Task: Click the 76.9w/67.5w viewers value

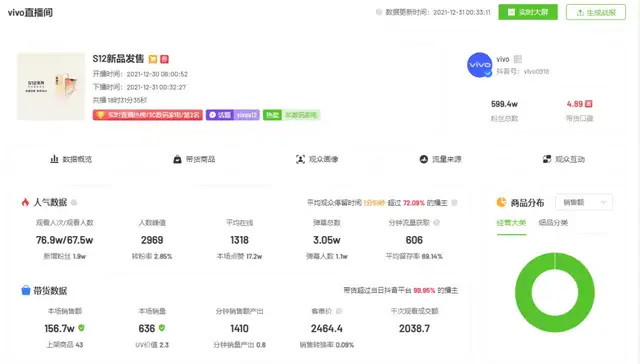Action: point(64,240)
